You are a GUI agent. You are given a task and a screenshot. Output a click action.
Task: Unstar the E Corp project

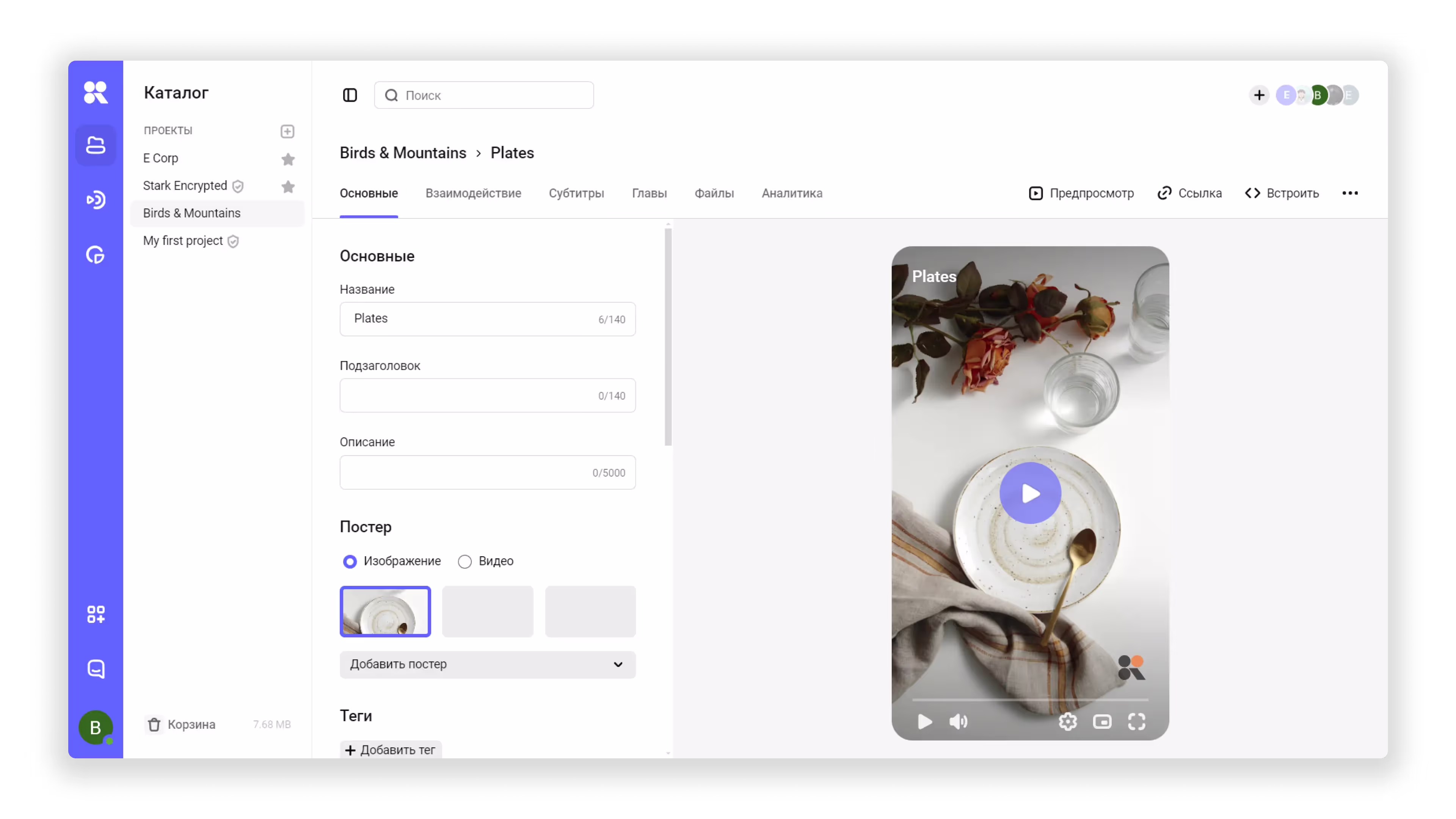click(x=288, y=159)
